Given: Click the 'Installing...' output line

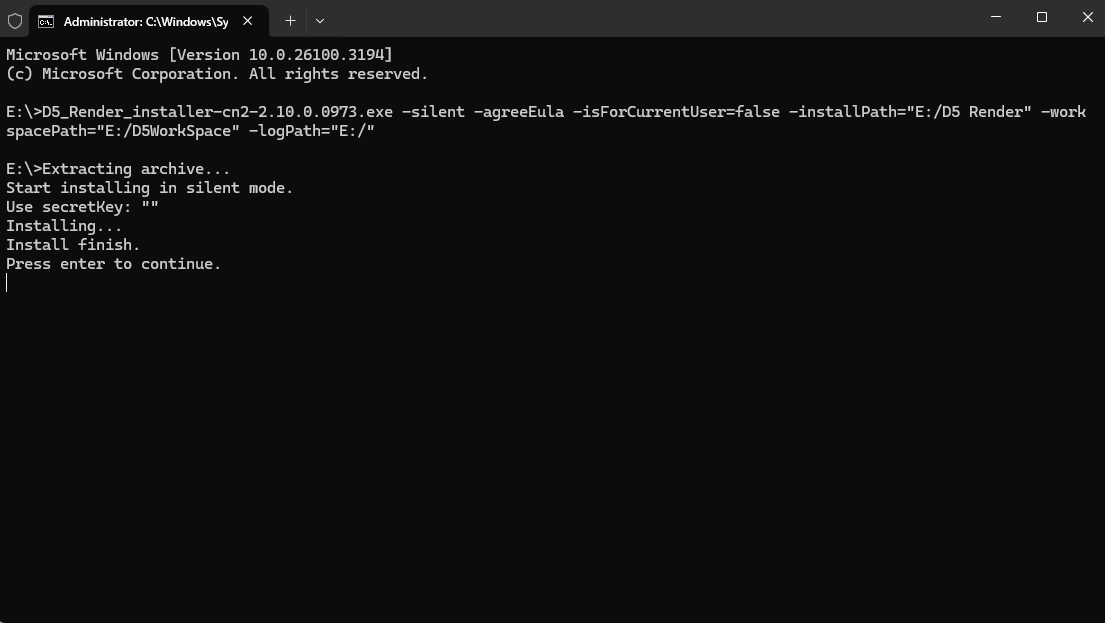Looking at the screenshot, I should tap(64, 226).
